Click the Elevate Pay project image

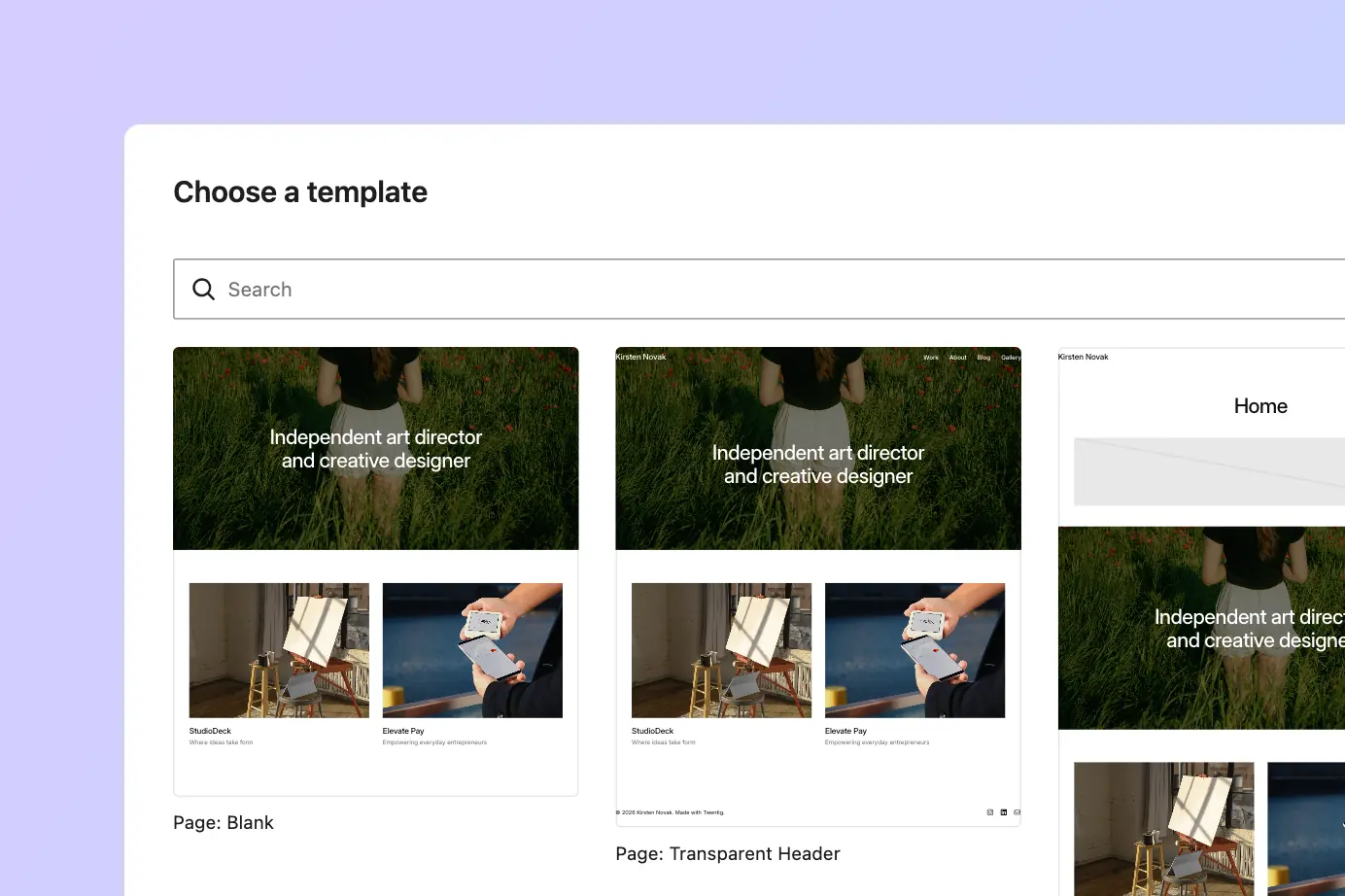914,650
